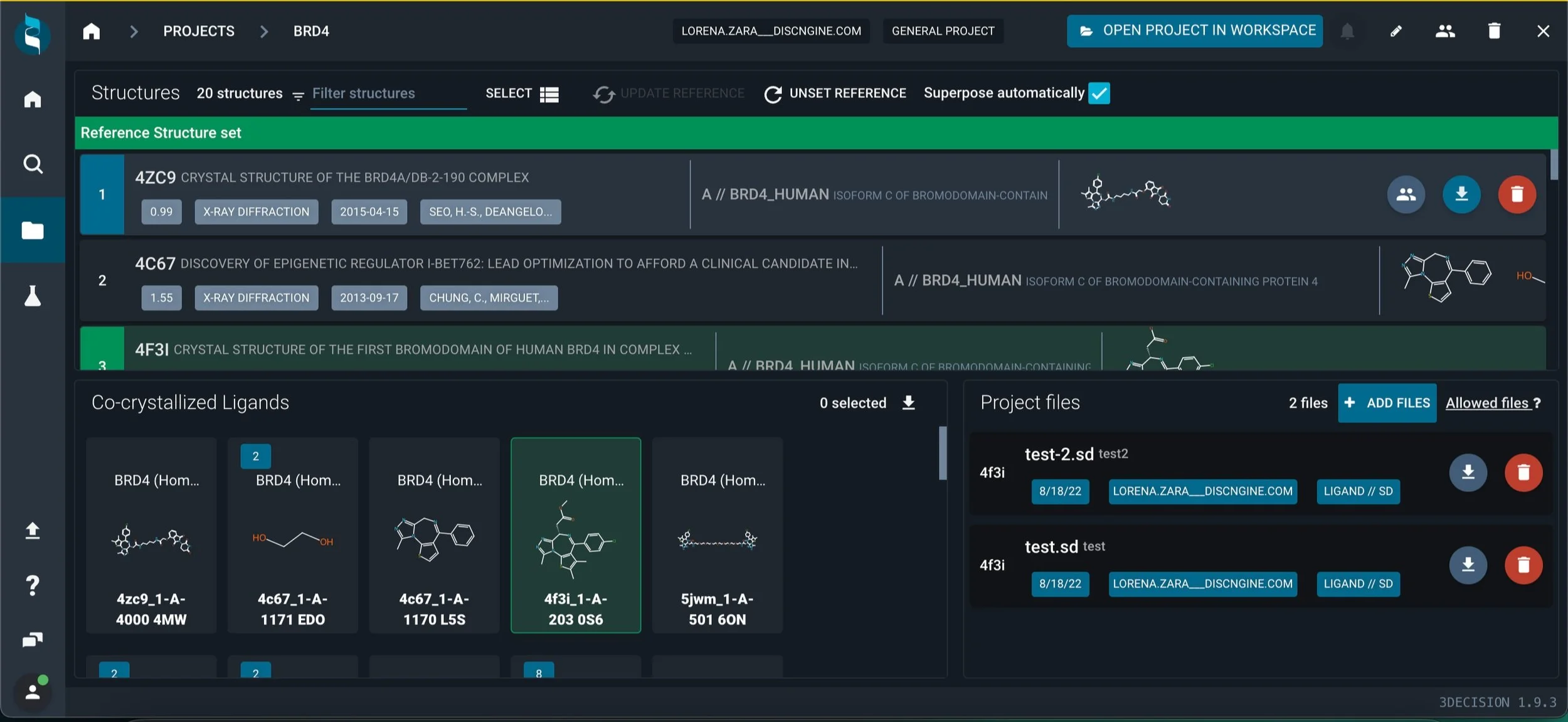Open the search icon in left sidebar

tap(33, 164)
